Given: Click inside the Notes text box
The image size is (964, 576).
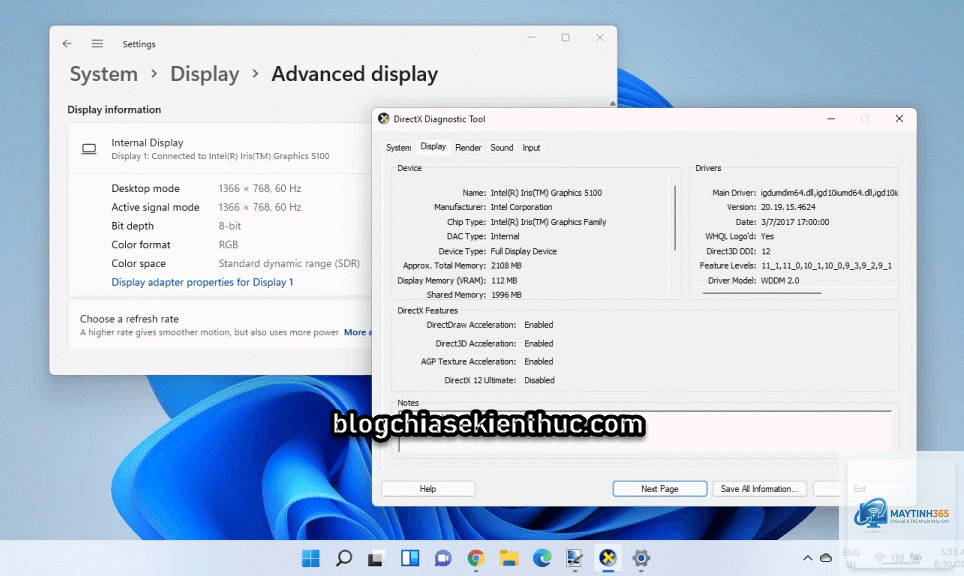Looking at the screenshot, I should 644,432.
